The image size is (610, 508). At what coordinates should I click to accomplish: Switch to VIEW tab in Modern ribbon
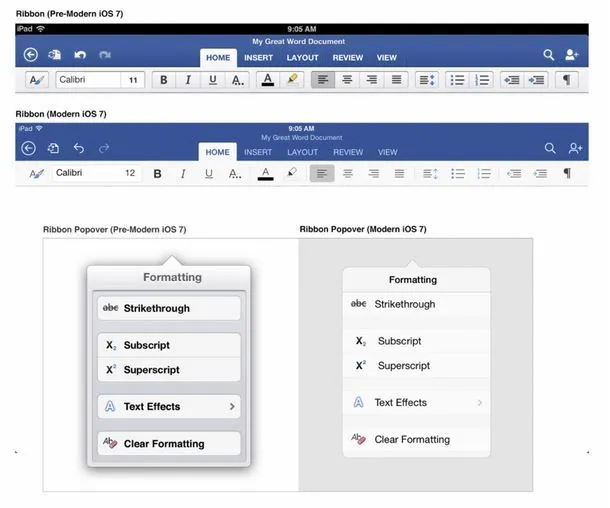point(387,152)
